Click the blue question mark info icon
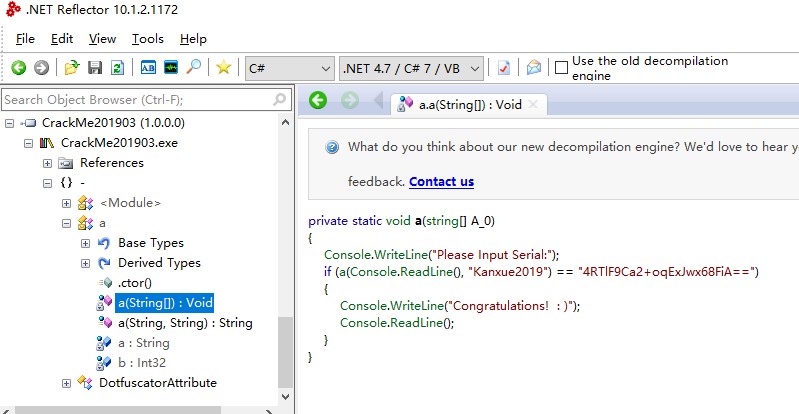799x414 pixels. point(332,147)
